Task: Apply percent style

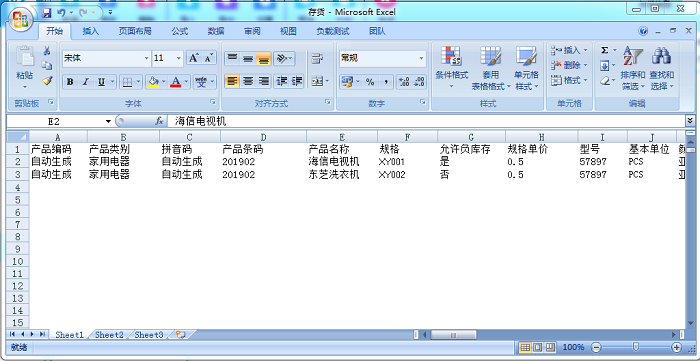Action: tap(370, 82)
